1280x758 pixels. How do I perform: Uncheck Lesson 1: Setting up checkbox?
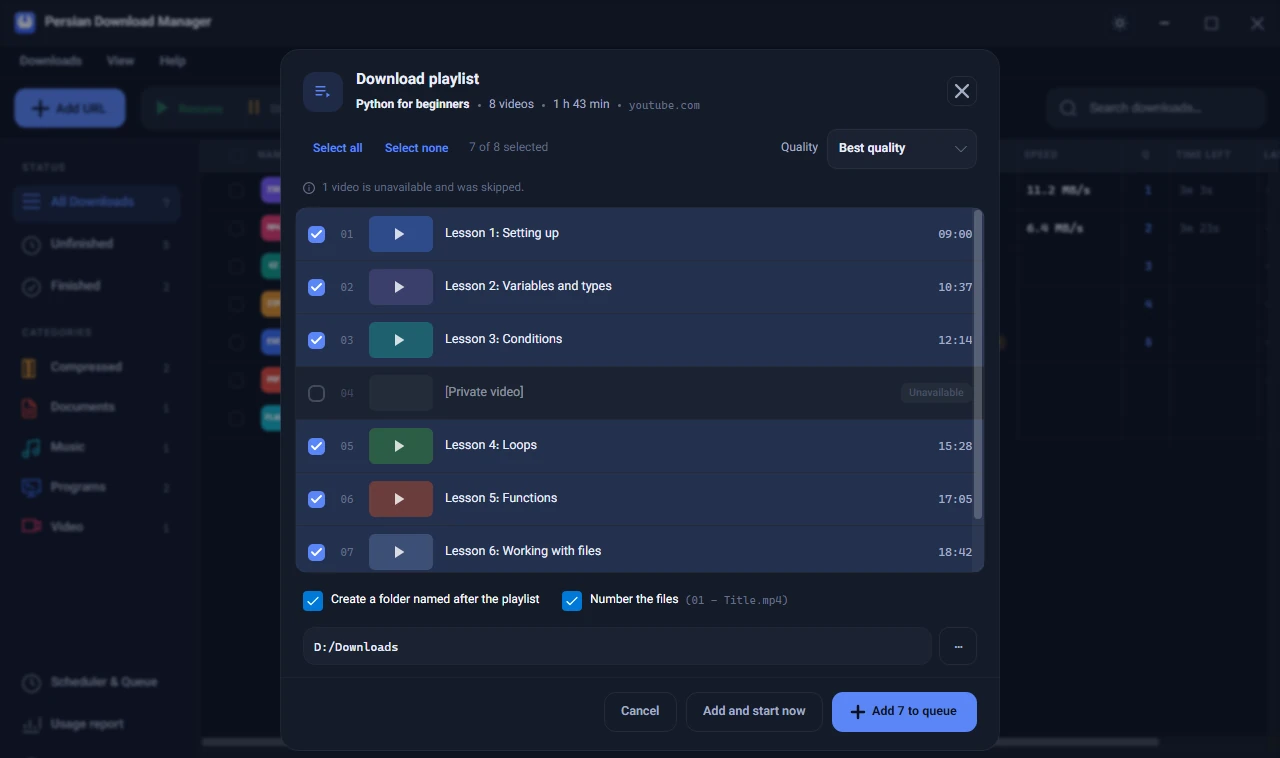(x=316, y=234)
